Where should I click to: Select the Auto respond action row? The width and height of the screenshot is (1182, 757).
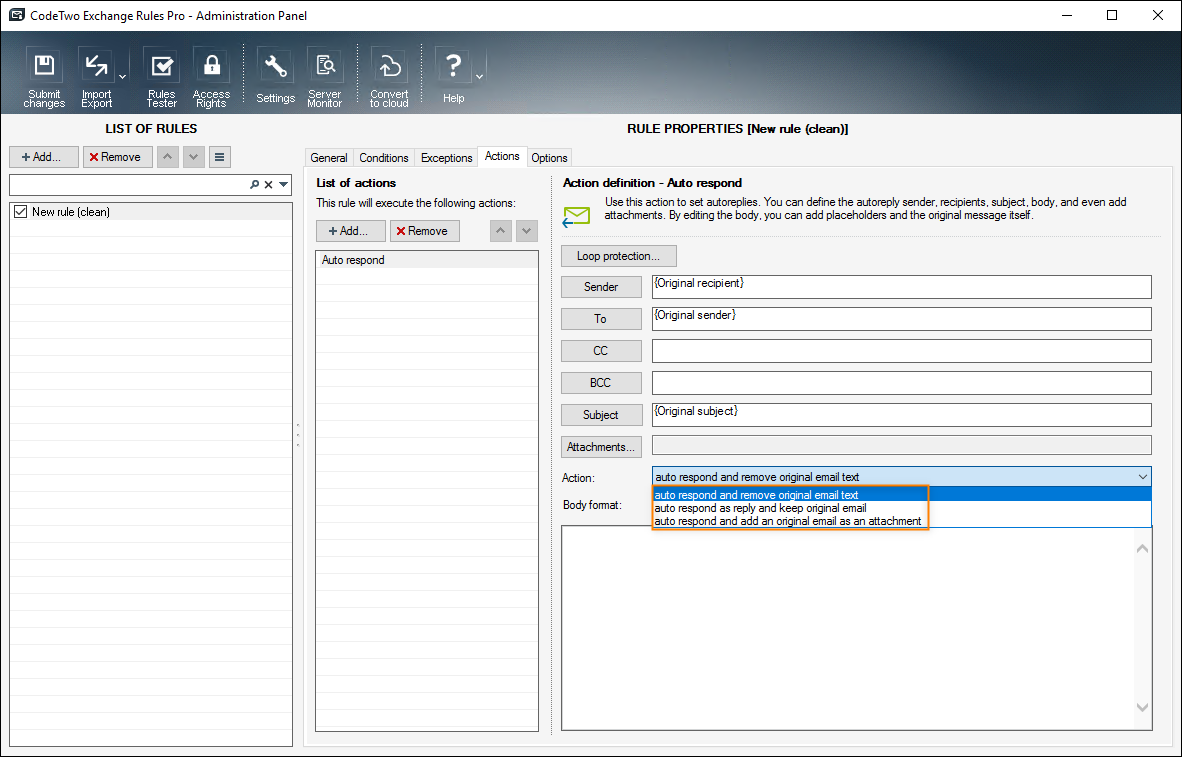click(427, 260)
